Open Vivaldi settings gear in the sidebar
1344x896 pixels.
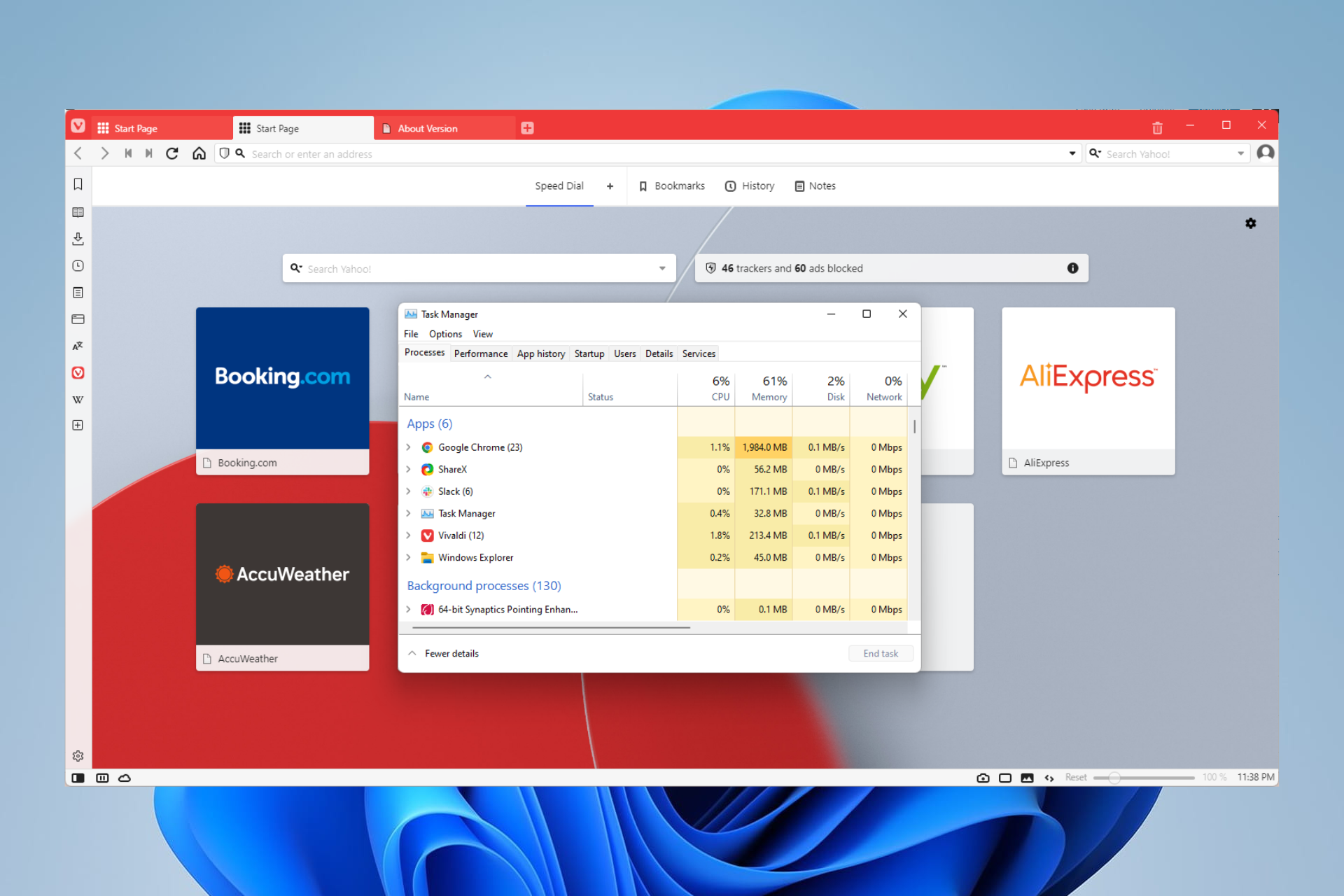tap(78, 756)
